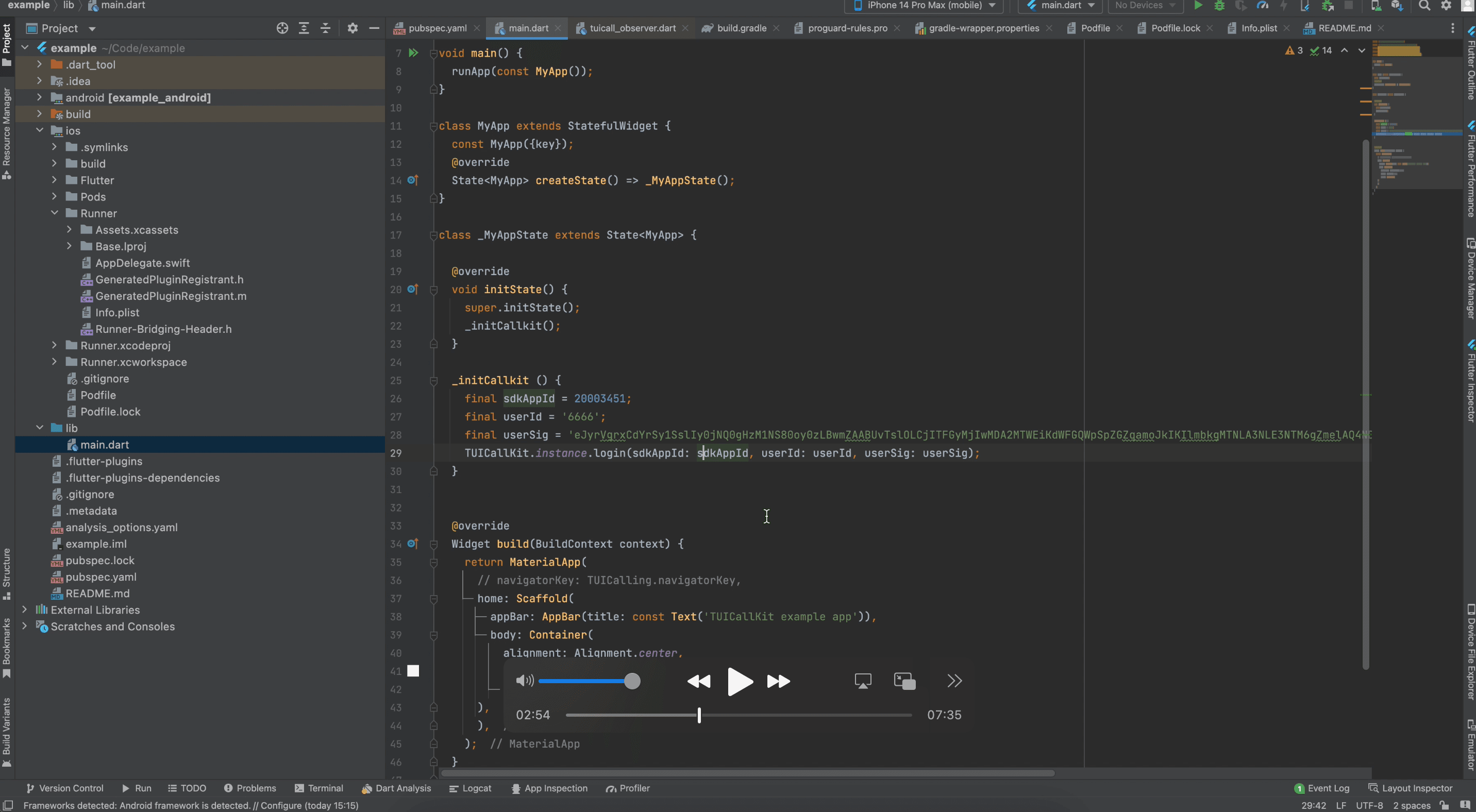The width and height of the screenshot is (1476, 812).
Task: Click the AirPlay icon in video overlay
Action: tap(862, 681)
